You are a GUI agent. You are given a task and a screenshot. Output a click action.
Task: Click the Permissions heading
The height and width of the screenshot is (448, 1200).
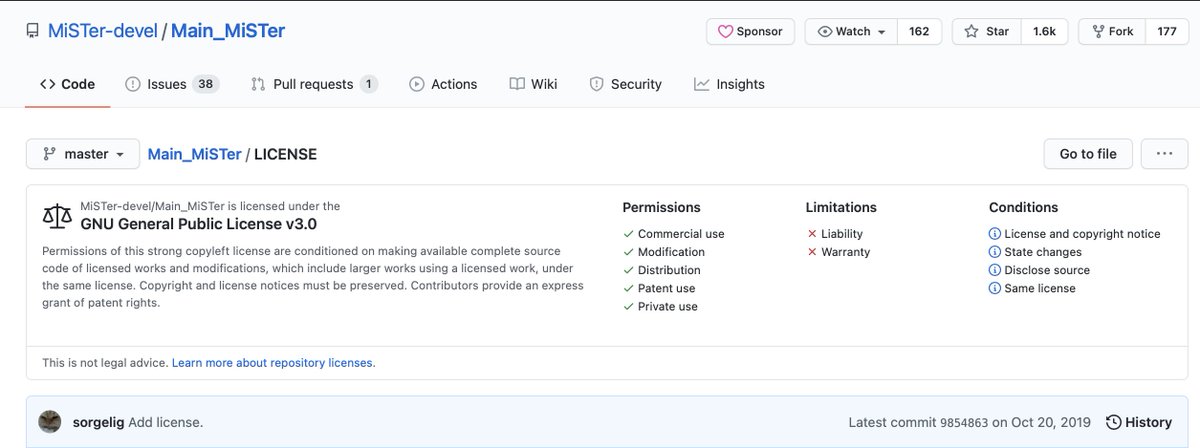tap(661, 207)
